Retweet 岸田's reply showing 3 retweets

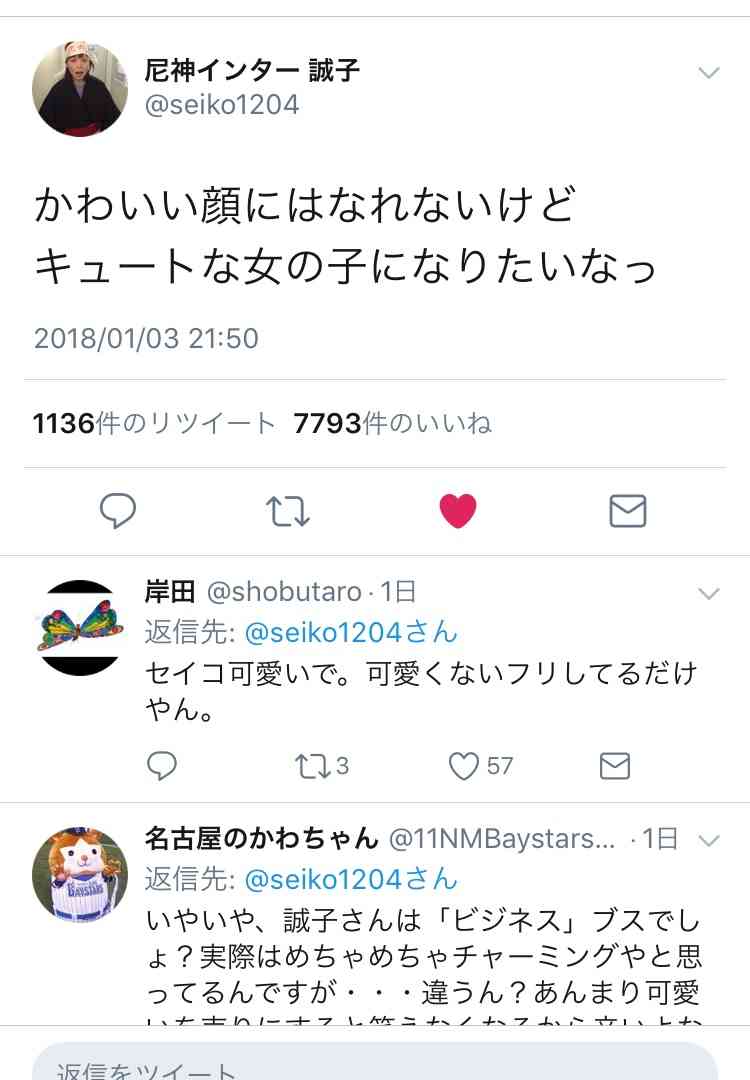(322, 766)
